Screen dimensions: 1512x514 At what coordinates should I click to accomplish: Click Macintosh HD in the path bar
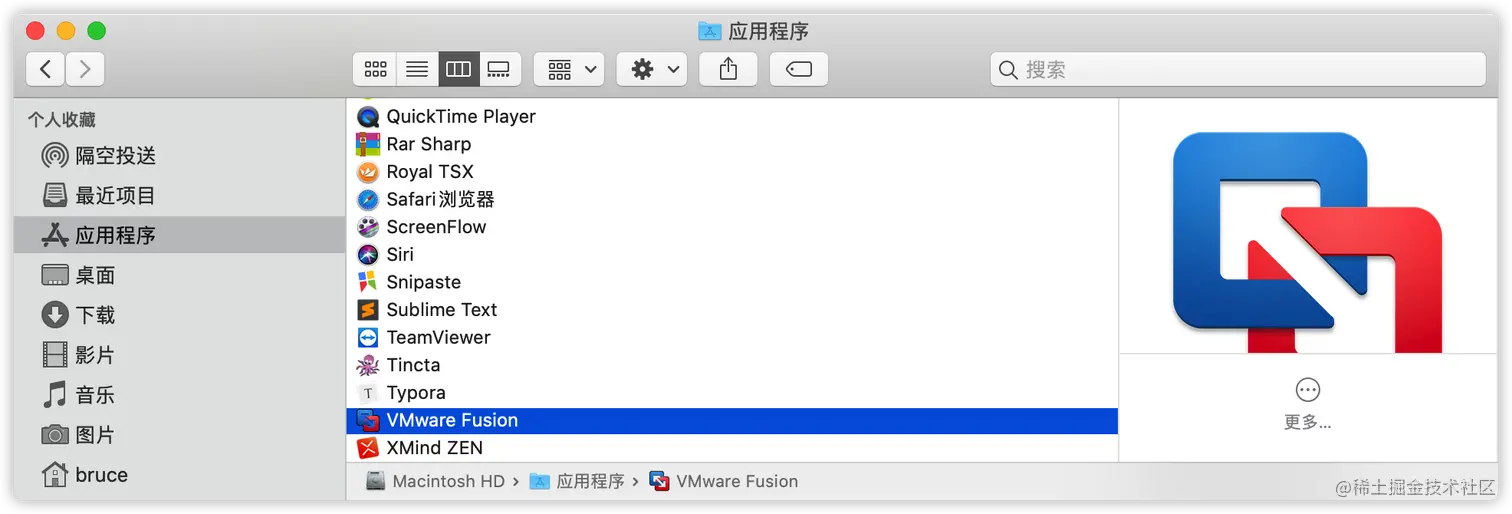(x=436, y=481)
